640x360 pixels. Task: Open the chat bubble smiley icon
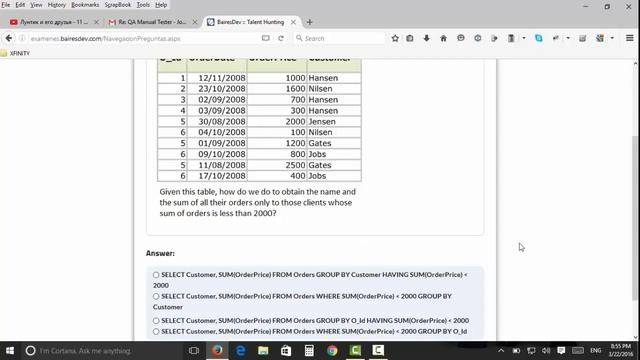tap(461, 38)
